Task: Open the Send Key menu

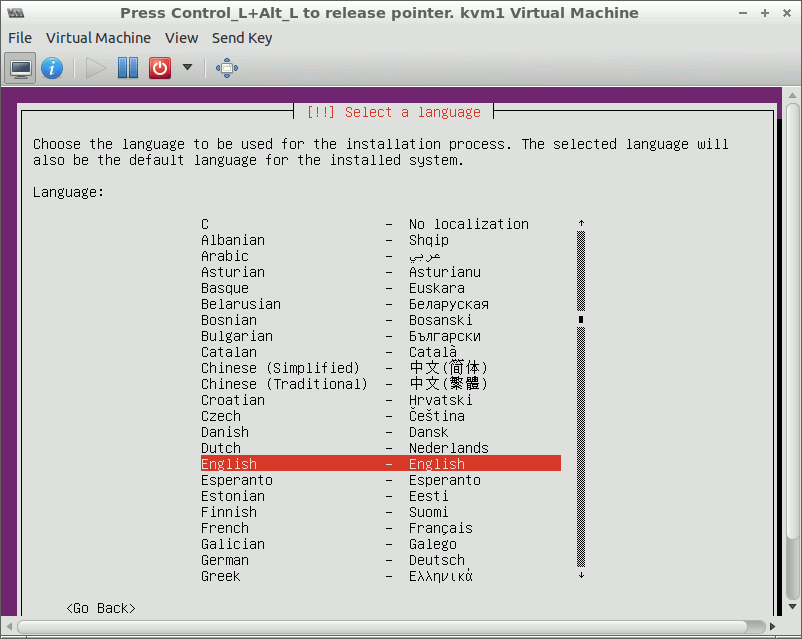Action: click(x=241, y=38)
